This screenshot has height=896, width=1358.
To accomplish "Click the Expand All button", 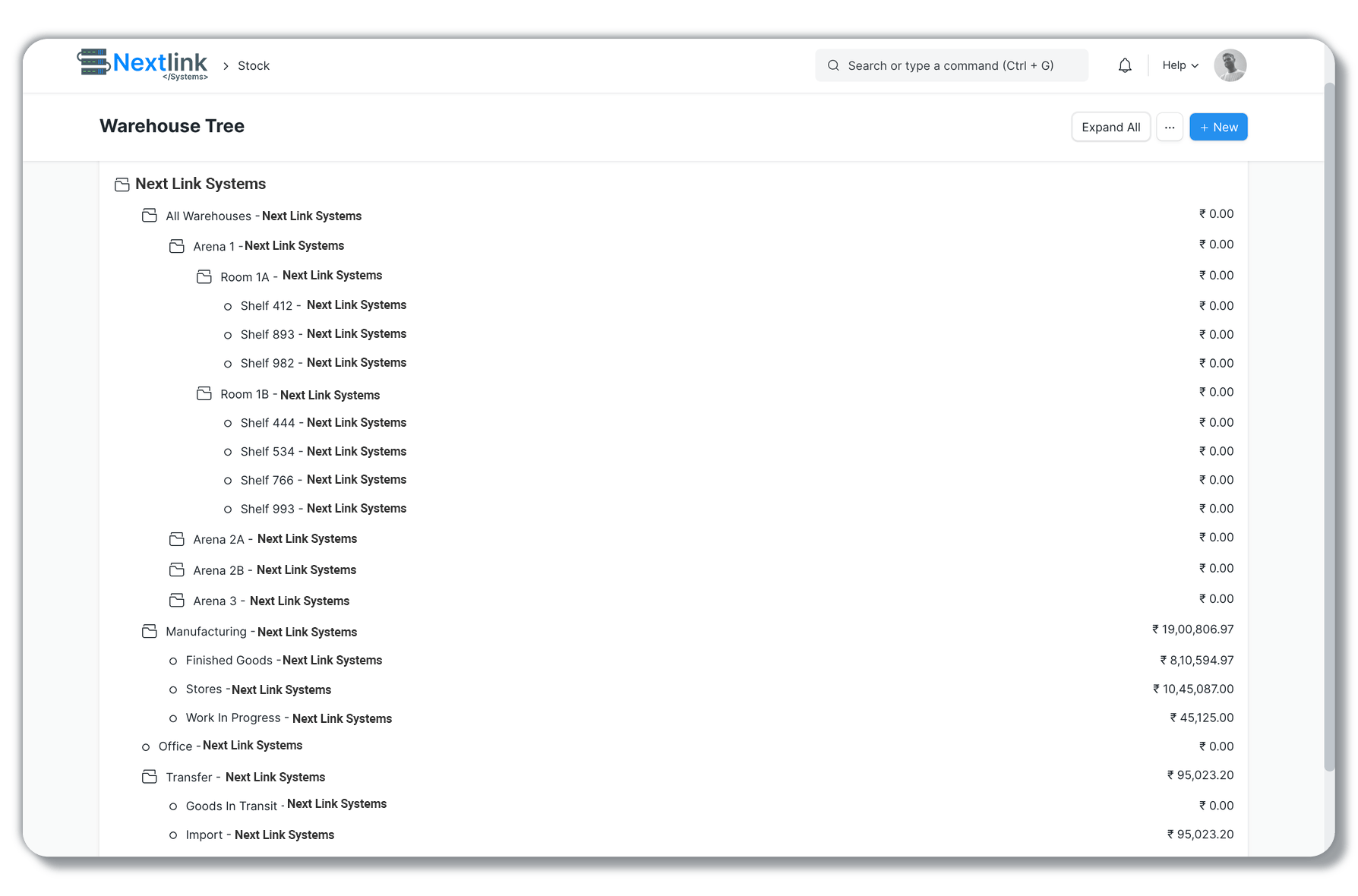I will point(1110,127).
